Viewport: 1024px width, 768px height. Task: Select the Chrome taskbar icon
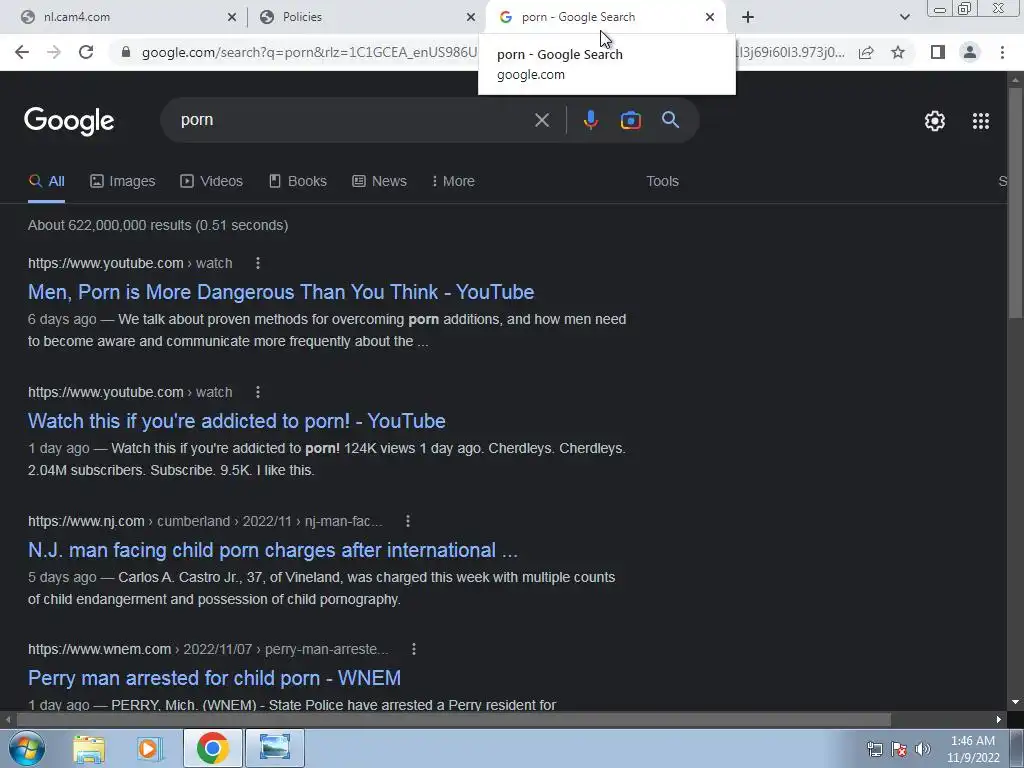pos(212,748)
